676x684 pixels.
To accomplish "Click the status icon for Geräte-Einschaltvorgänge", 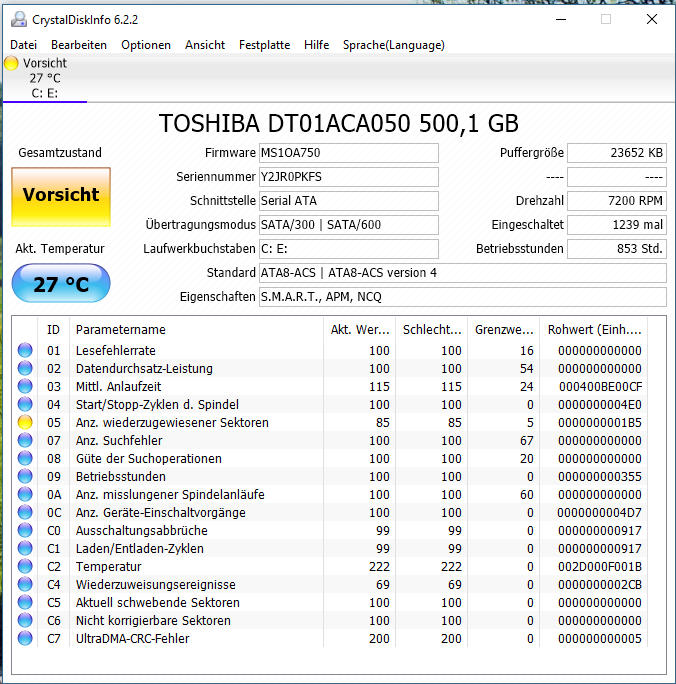I will (25, 512).
